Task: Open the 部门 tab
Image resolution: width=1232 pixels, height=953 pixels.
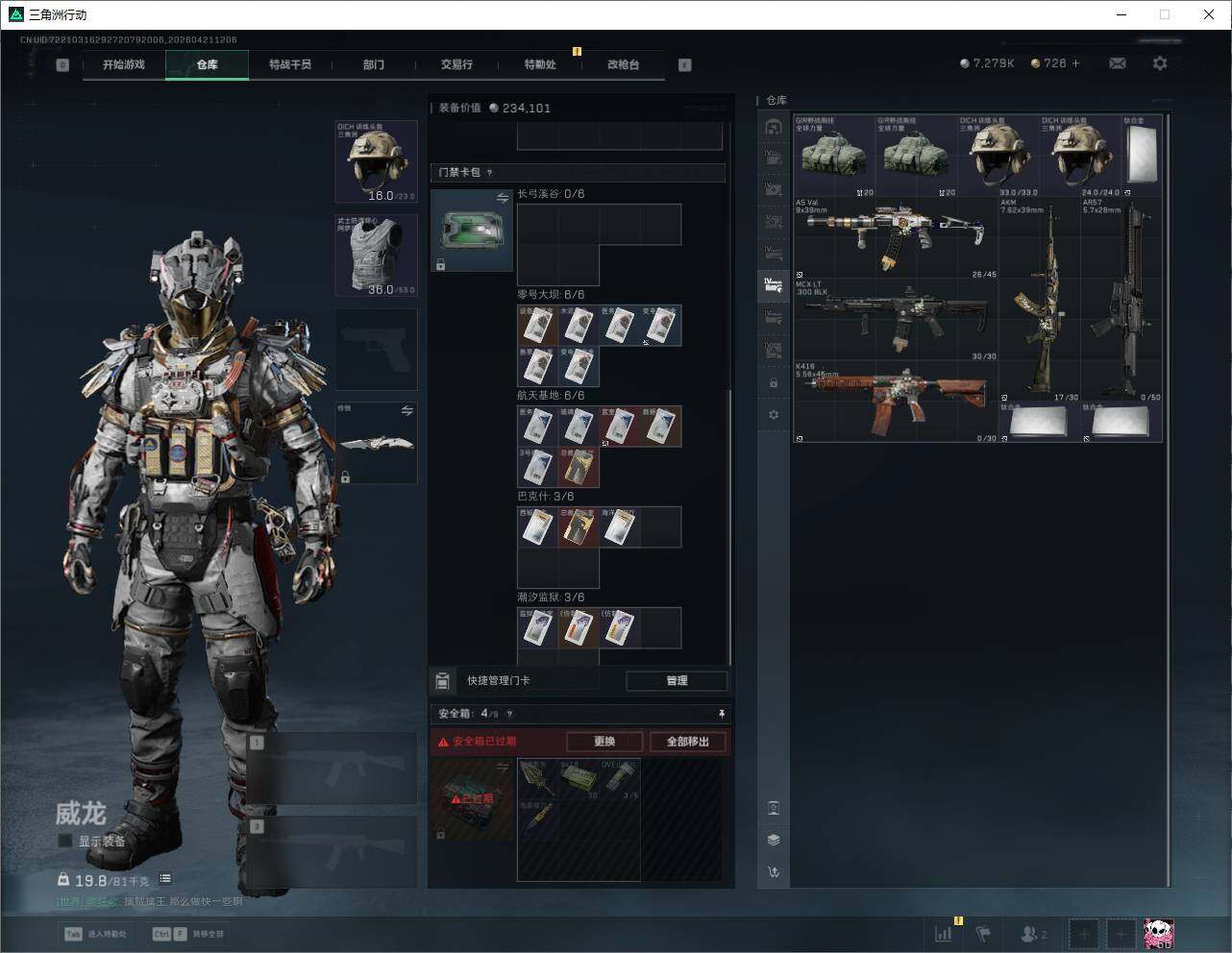Action: click(374, 64)
